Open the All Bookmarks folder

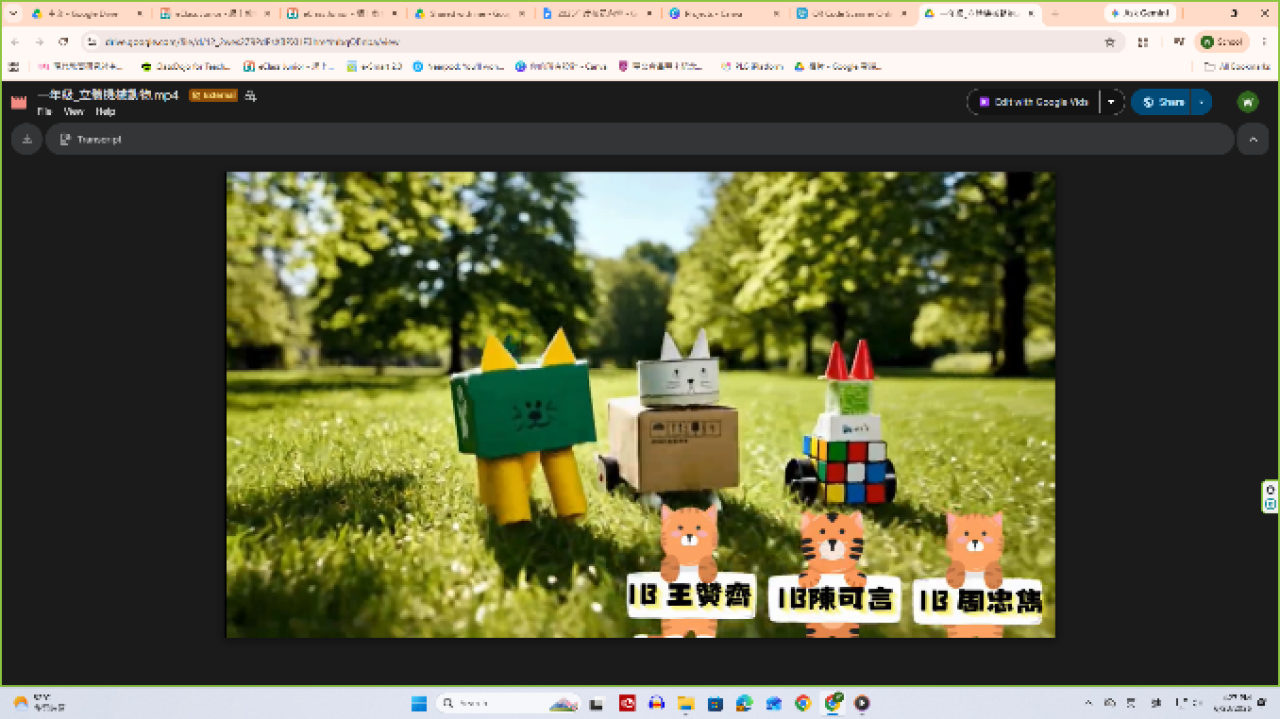point(1237,66)
